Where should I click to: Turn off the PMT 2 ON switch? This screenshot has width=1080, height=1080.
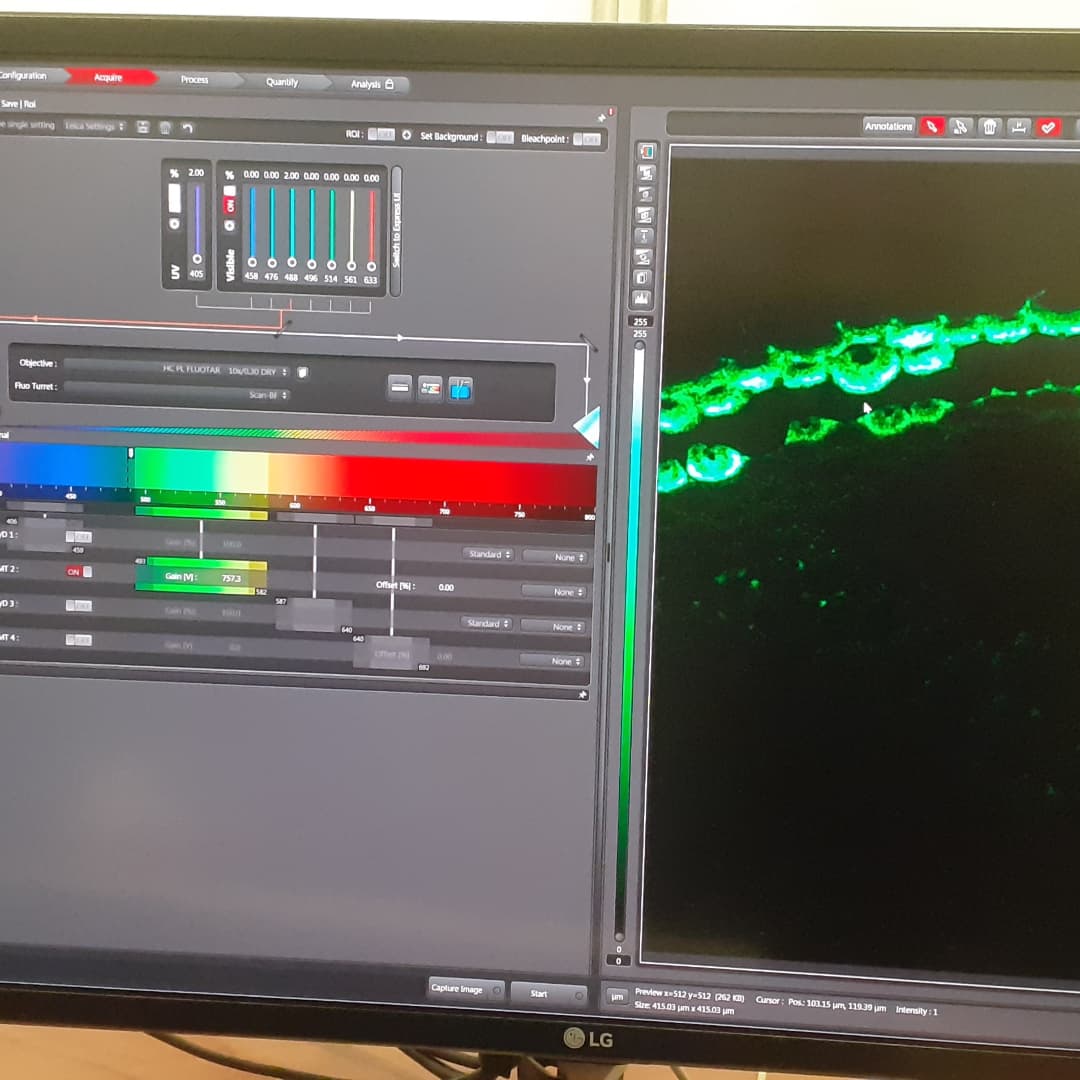point(79,572)
